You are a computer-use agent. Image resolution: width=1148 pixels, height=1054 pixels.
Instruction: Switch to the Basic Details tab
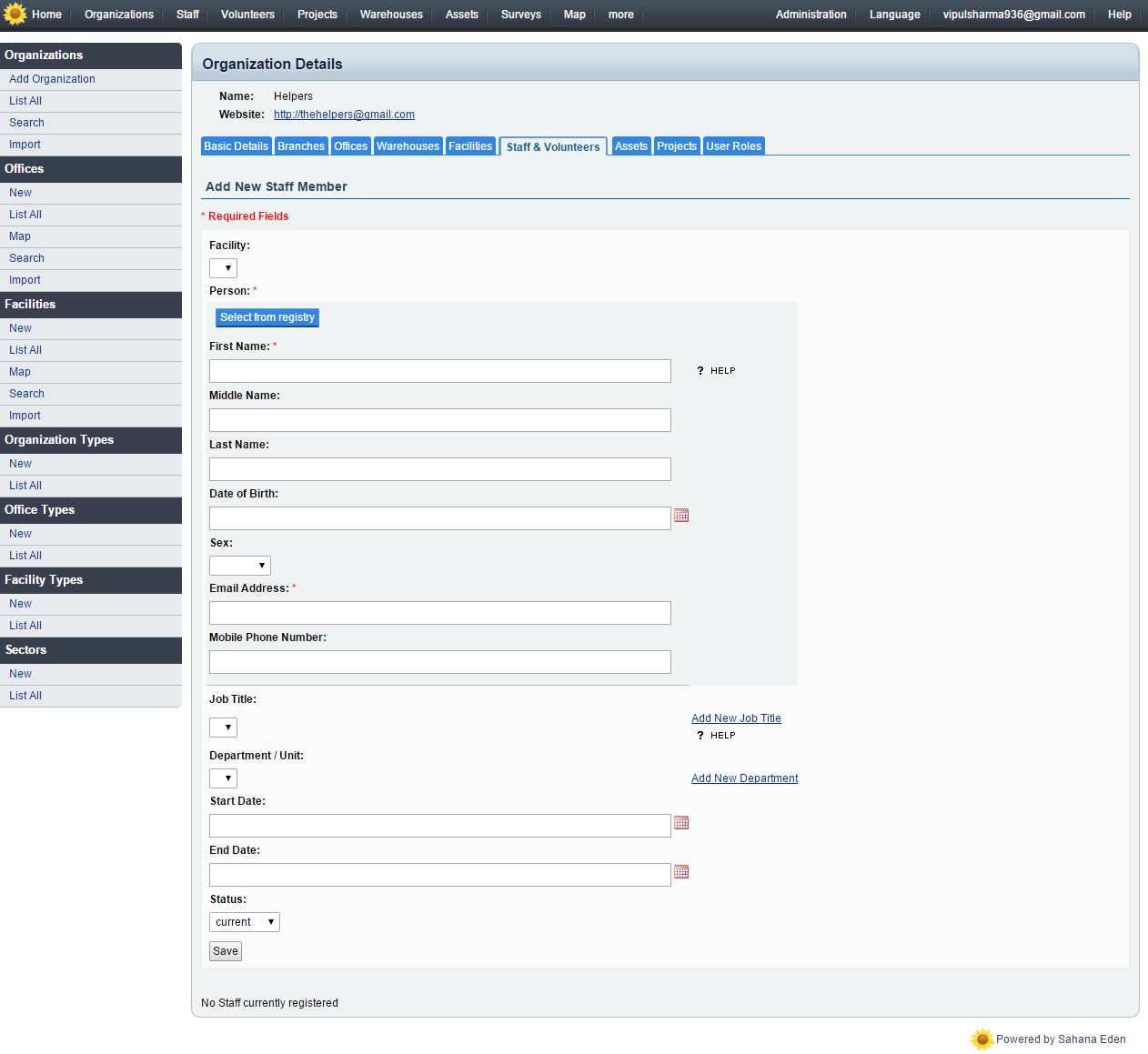[236, 146]
